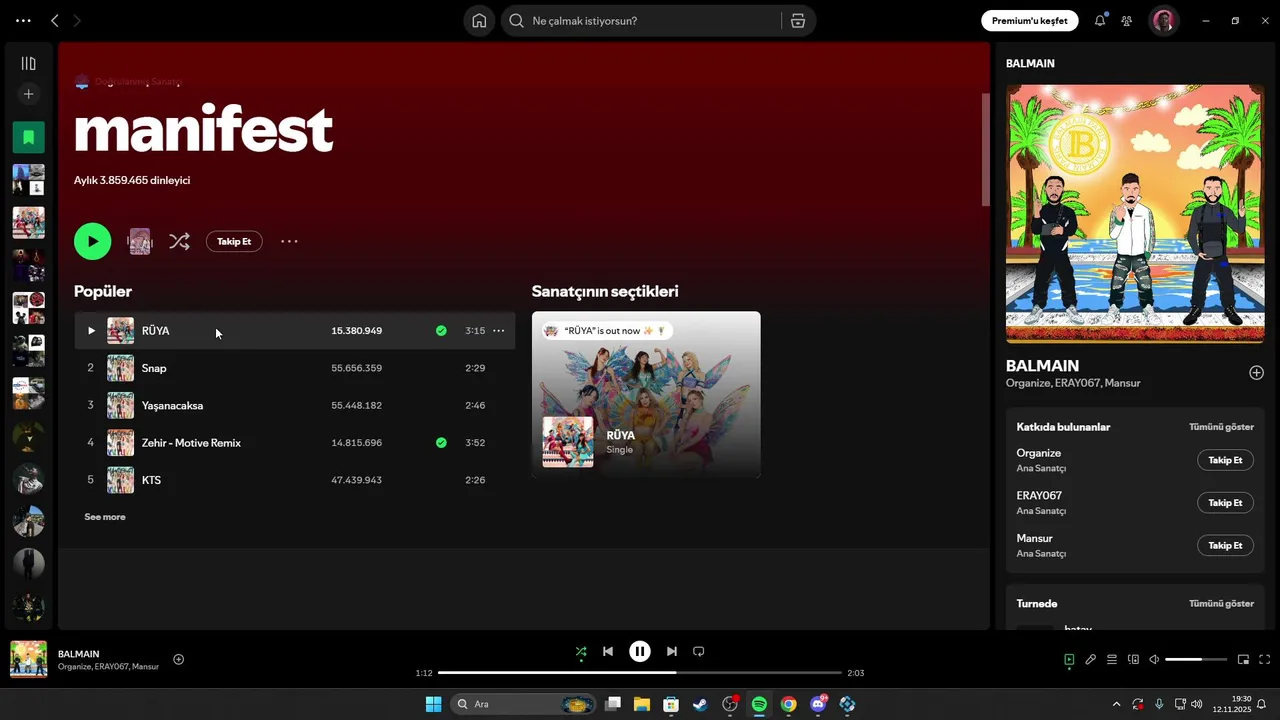Viewport: 1280px width, 720px height.
Task: Open the lyrics microphone icon
Action: 1090,660
